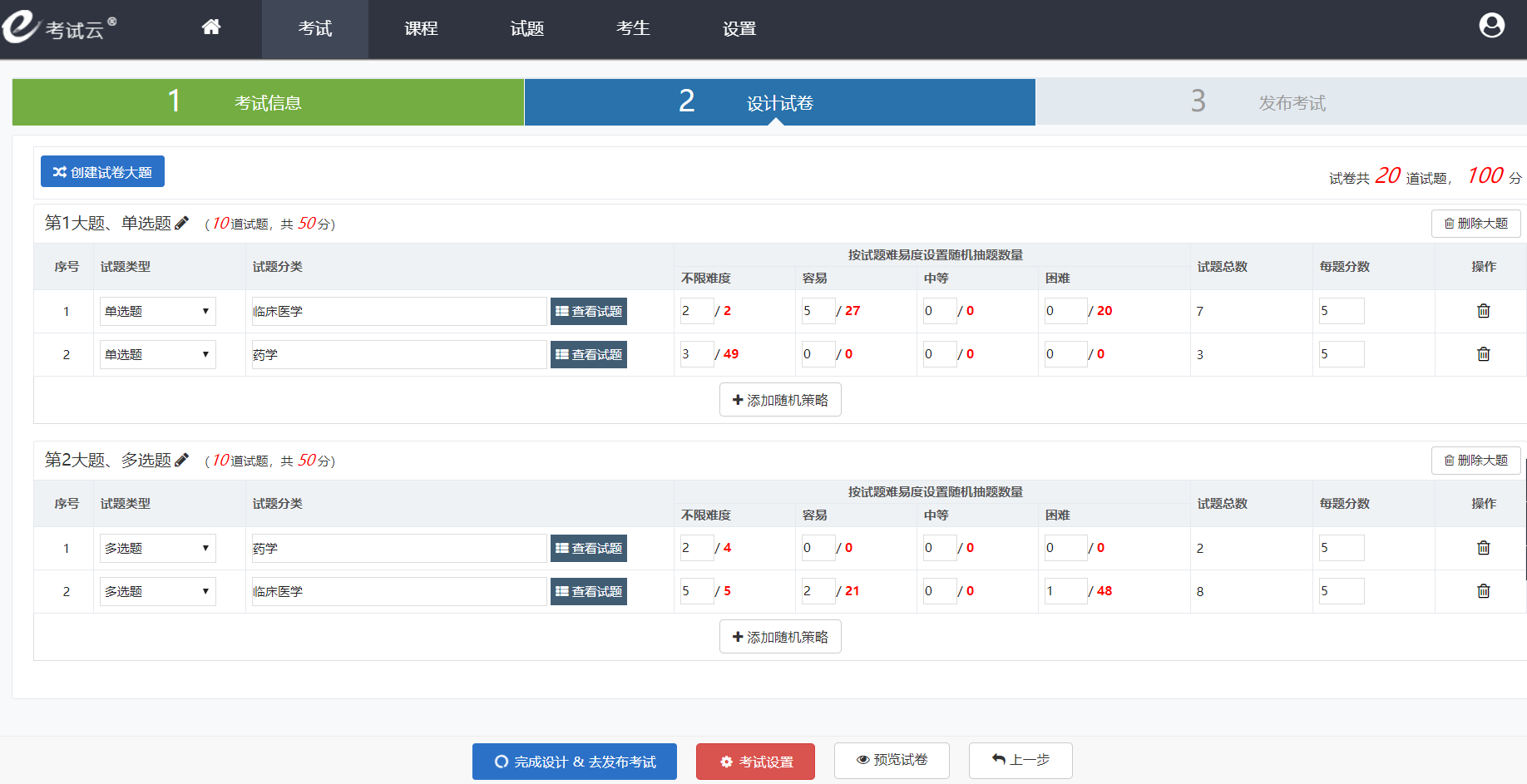The height and width of the screenshot is (784, 1527).
Task: Click 每题分数 field in 单选题 药学 row
Action: (1342, 354)
